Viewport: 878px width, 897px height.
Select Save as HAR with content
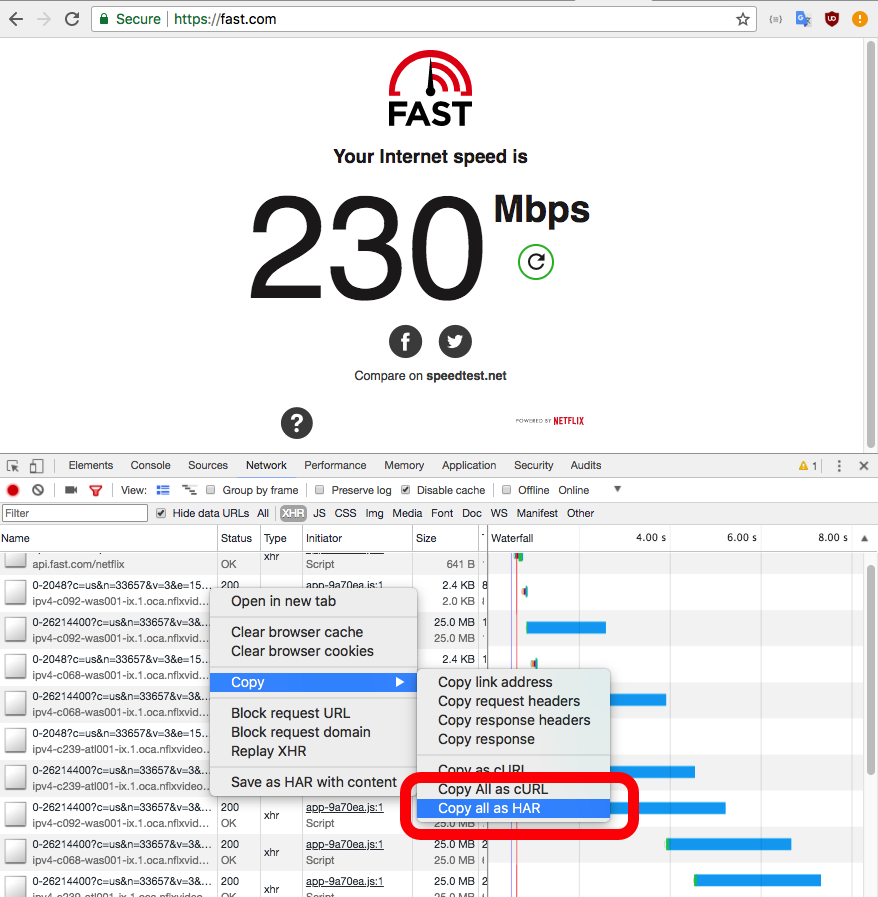(313, 782)
